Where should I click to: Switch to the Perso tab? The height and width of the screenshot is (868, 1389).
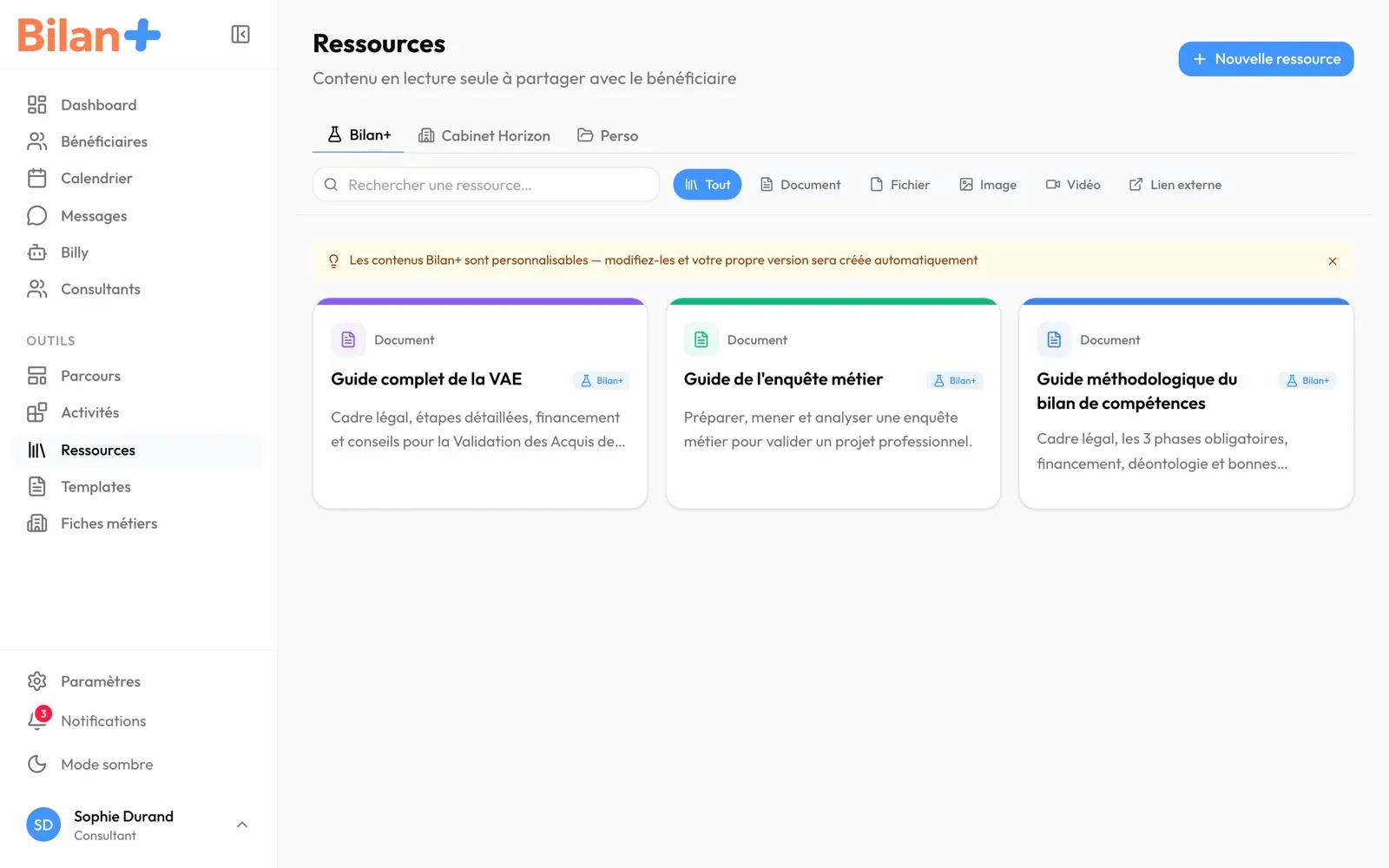point(608,135)
